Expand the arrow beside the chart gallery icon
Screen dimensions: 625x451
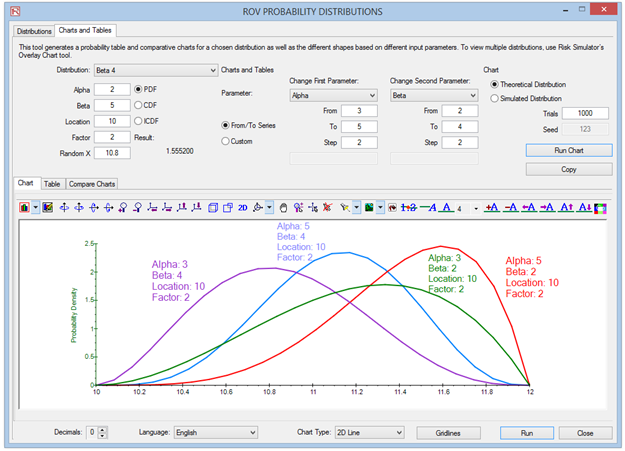[x=35, y=207]
